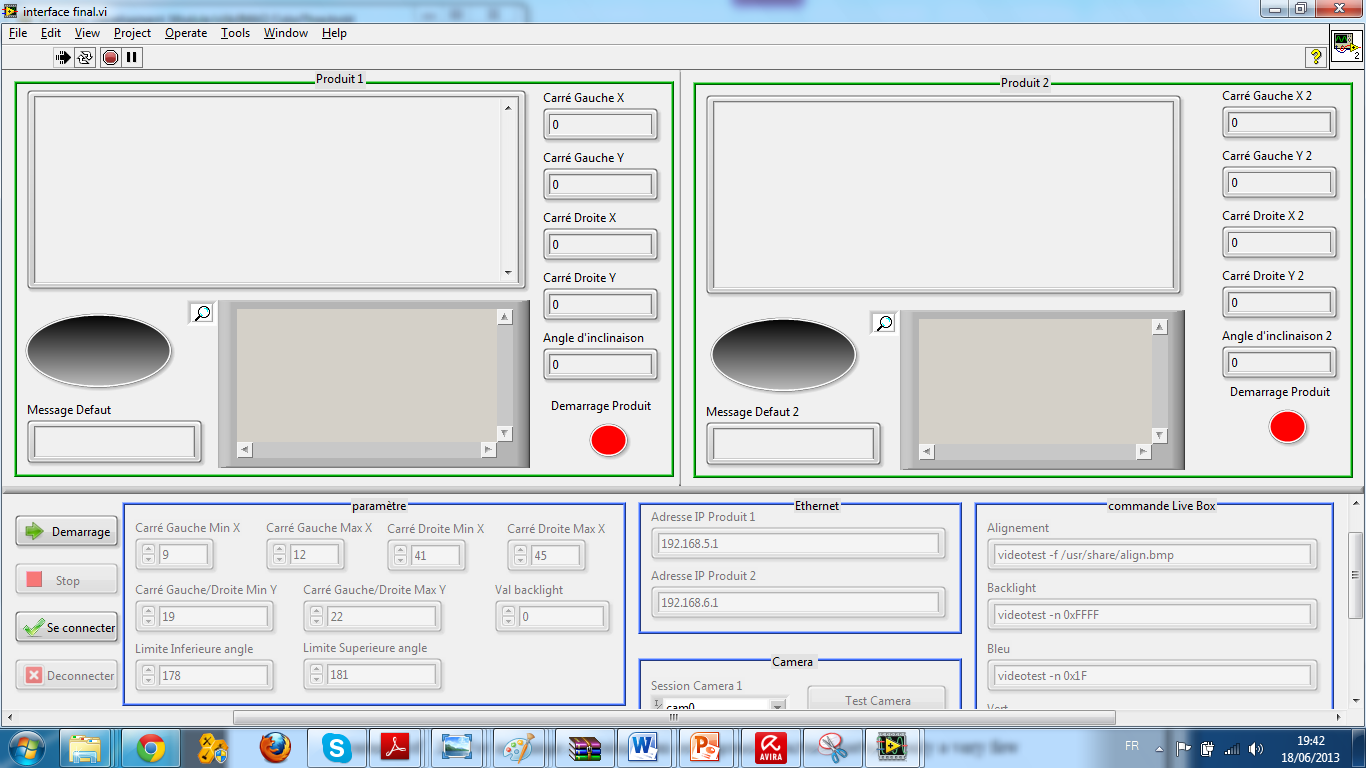Open the Tools menu
The width and height of the screenshot is (1366, 768).
pos(235,33)
